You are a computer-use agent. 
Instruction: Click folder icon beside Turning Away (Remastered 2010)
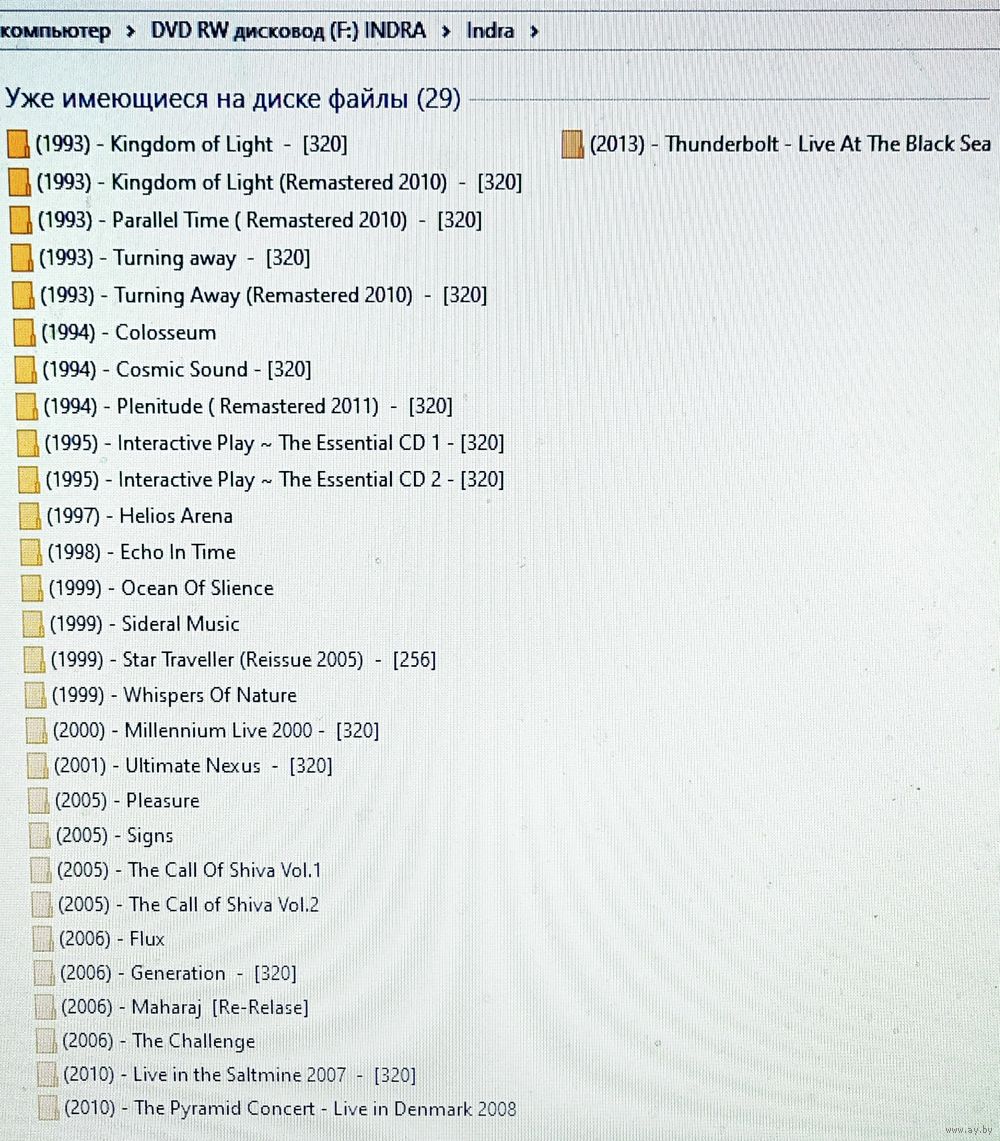tap(23, 295)
